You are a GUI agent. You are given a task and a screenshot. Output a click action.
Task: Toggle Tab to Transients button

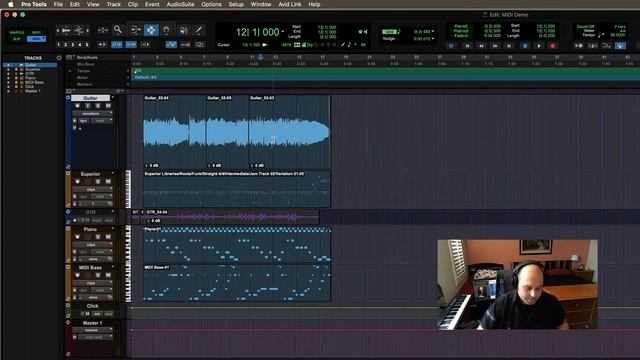pyautogui.click(x=102, y=44)
